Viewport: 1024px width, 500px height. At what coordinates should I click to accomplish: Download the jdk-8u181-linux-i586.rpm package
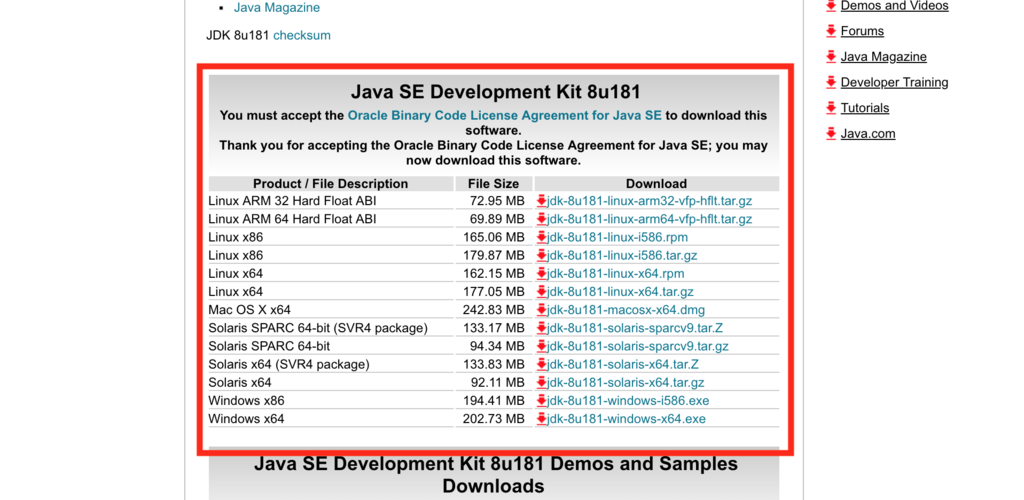click(617, 238)
